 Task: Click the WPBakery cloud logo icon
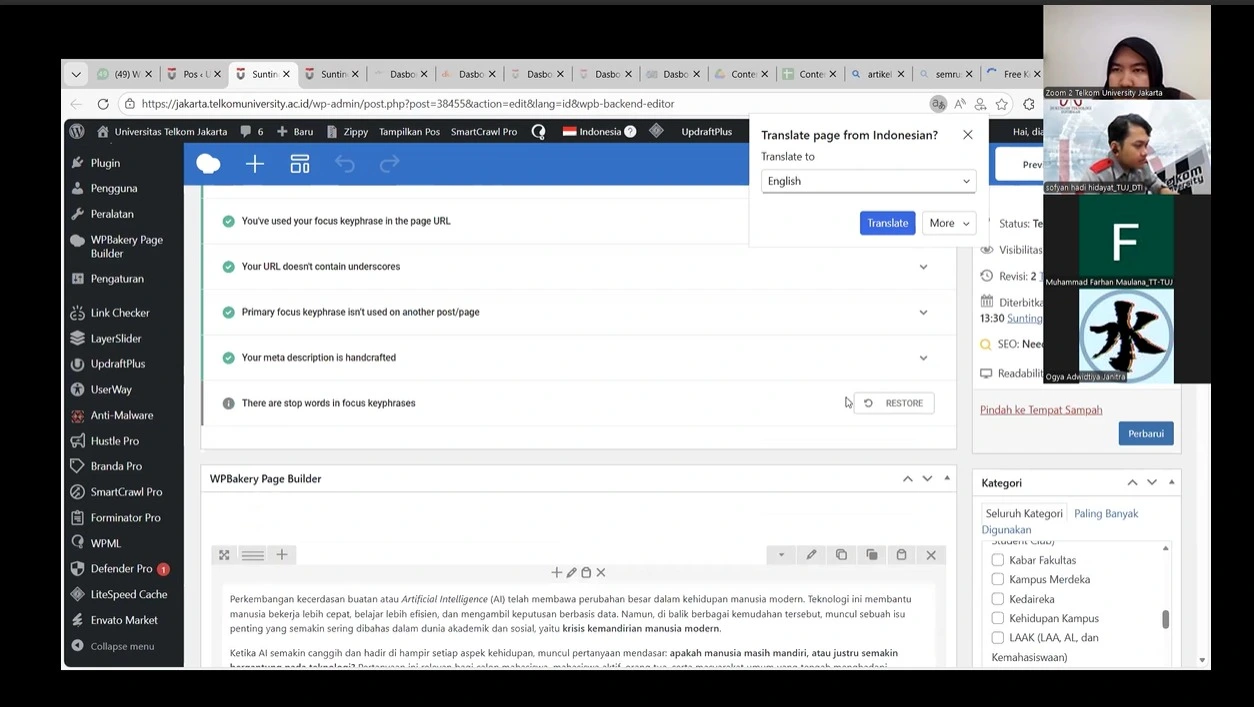tap(208, 164)
